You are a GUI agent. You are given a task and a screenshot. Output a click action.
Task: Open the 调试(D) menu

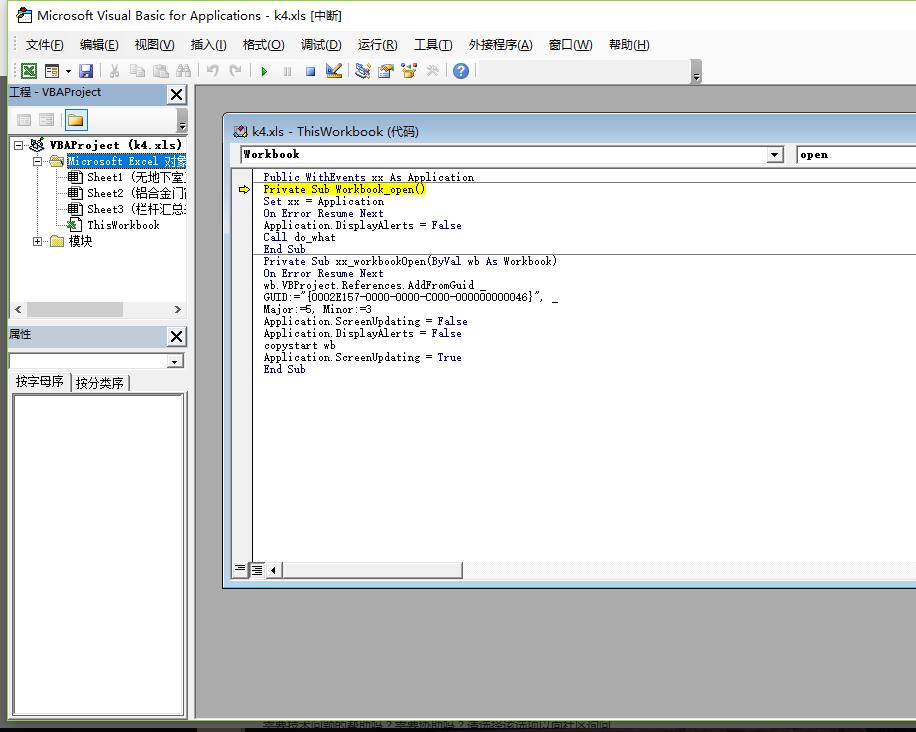(320, 45)
